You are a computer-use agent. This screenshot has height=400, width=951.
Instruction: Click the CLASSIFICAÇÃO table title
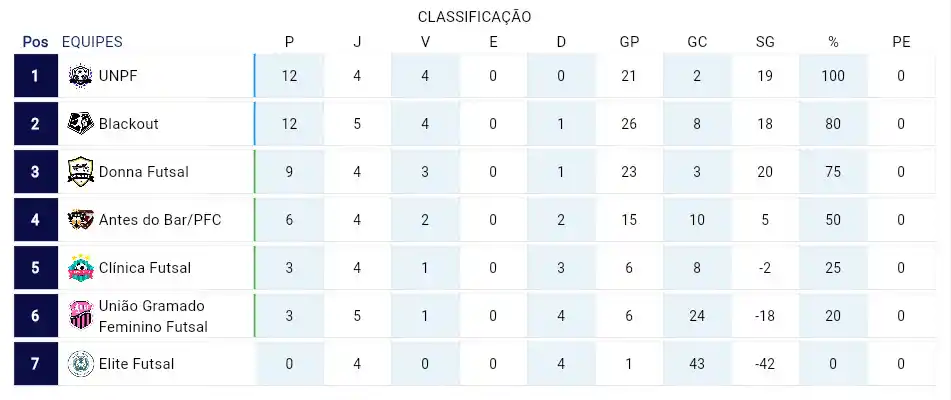(474, 17)
